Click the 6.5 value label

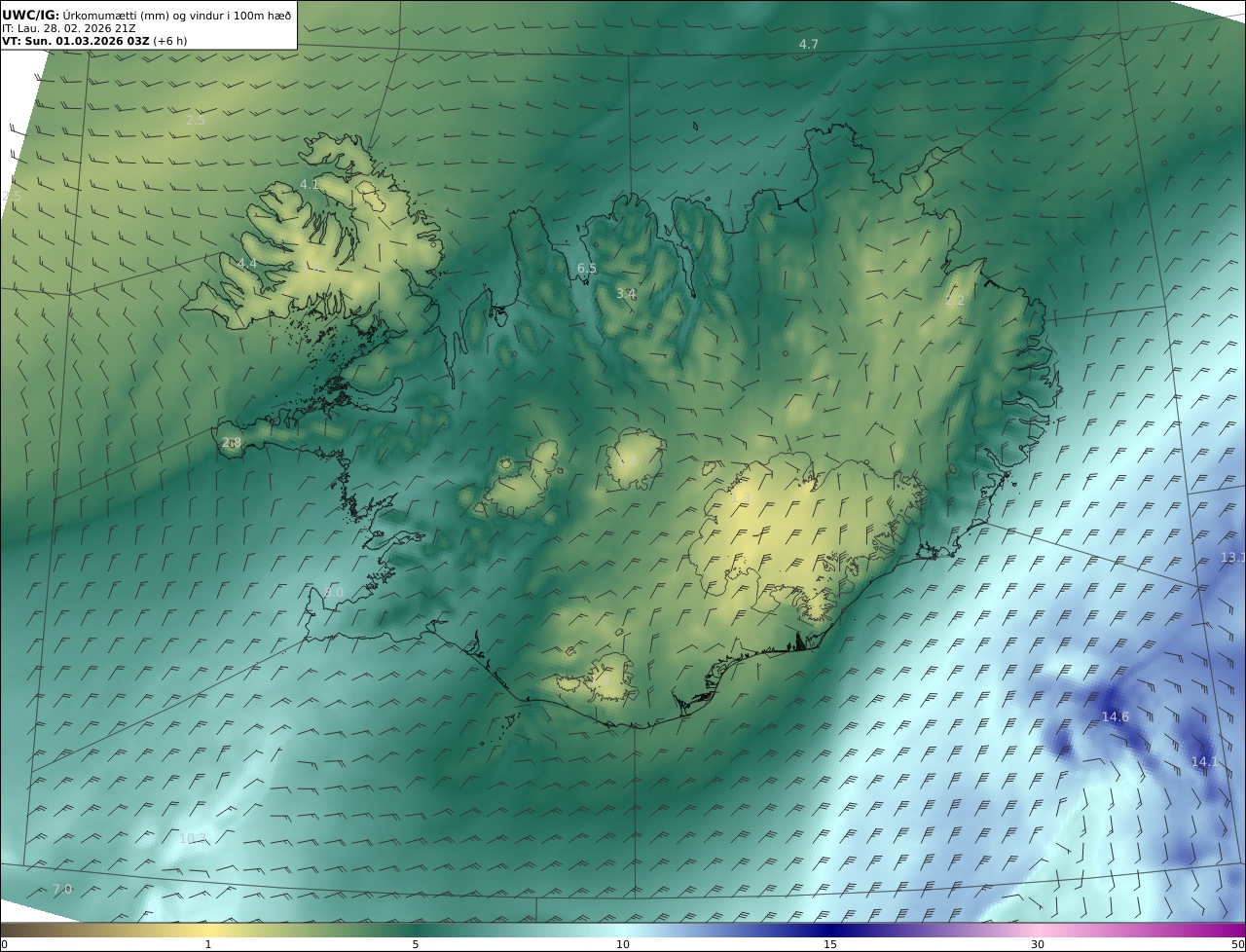pos(587,269)
